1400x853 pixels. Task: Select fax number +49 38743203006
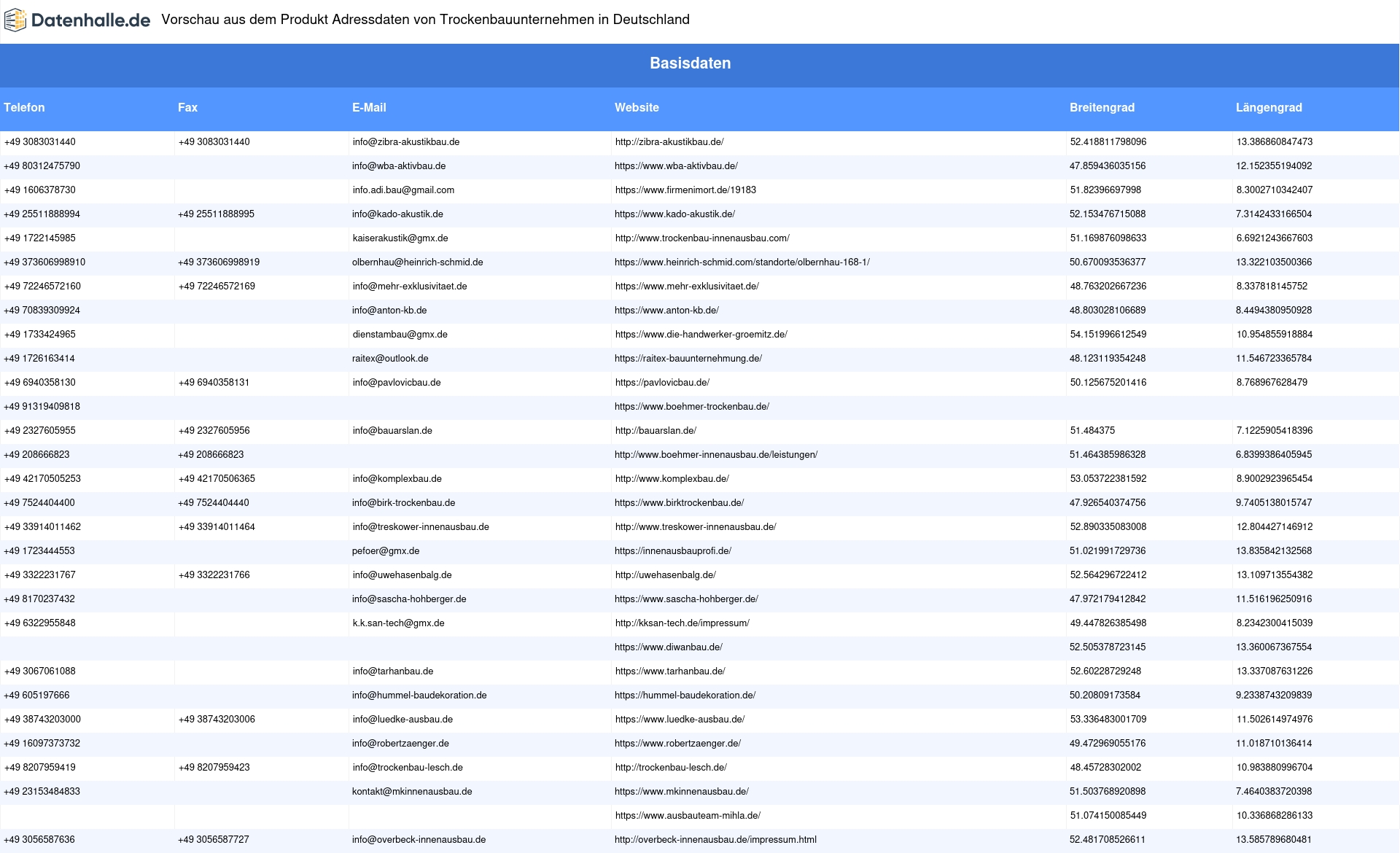click(x=217, y=720)
